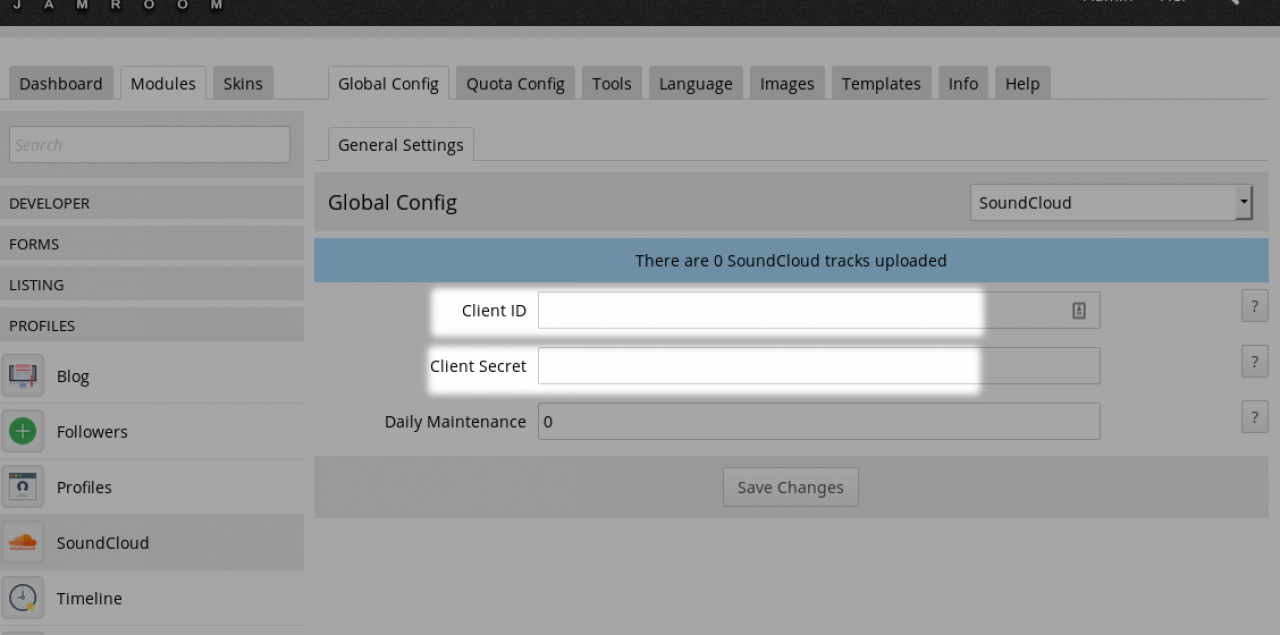
Task: Open help for Client ID setting
Action: (1254, 306)
